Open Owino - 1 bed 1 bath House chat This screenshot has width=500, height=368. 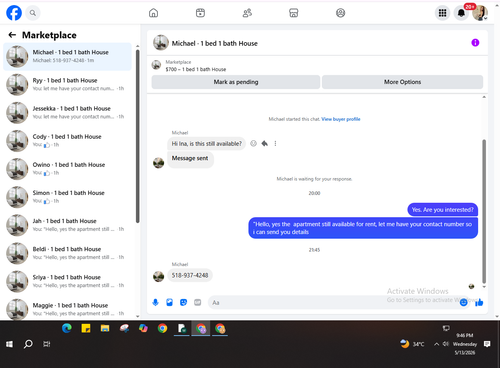pos(67,169)
